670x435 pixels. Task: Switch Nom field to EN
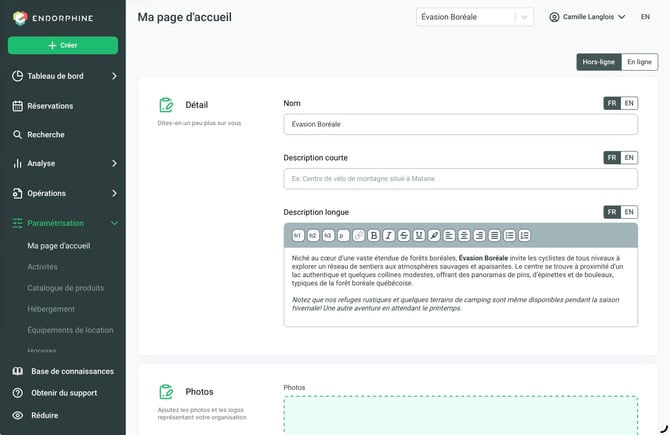[629, 103]
